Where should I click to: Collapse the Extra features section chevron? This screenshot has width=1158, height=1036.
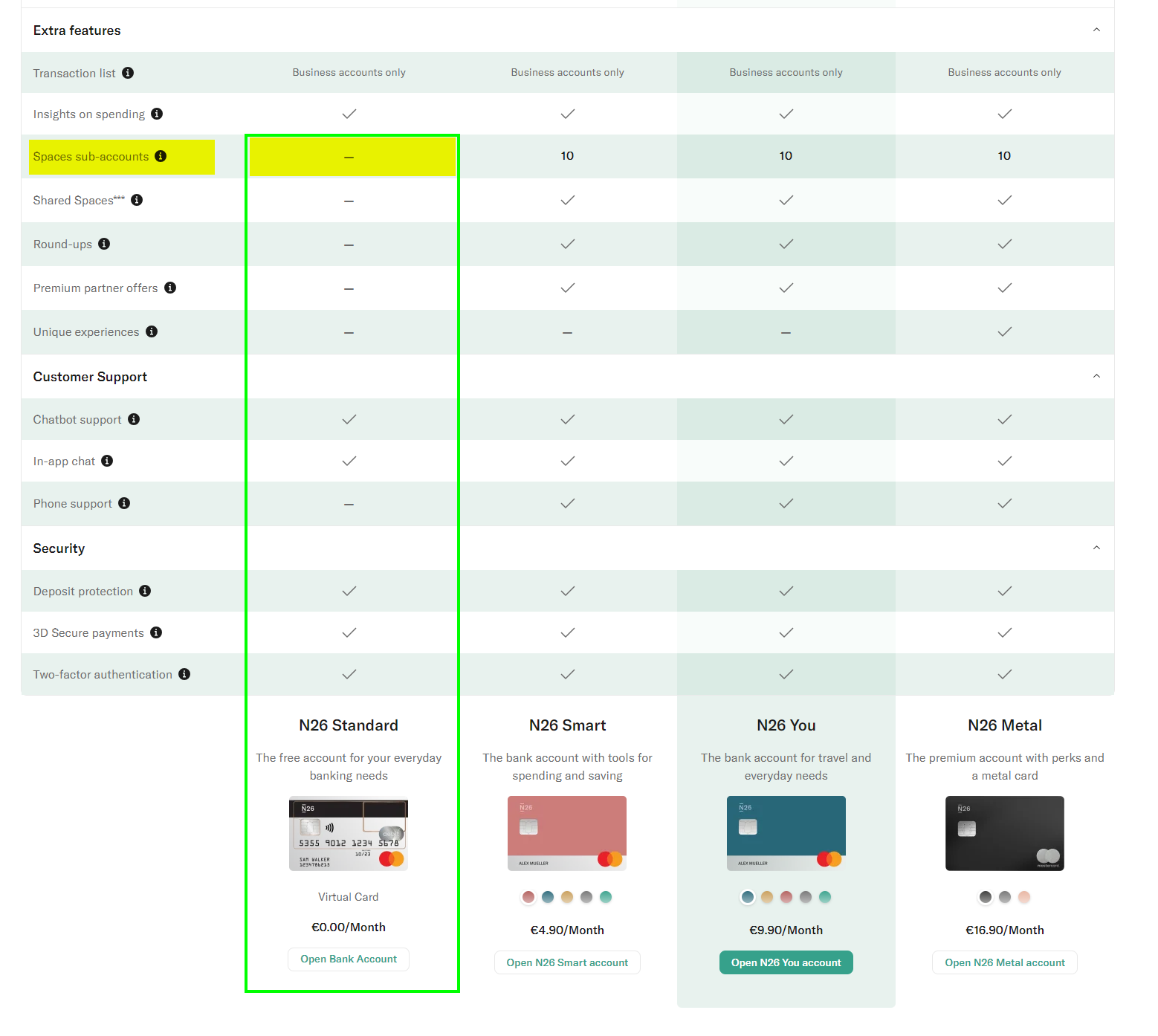[1096, 30]
